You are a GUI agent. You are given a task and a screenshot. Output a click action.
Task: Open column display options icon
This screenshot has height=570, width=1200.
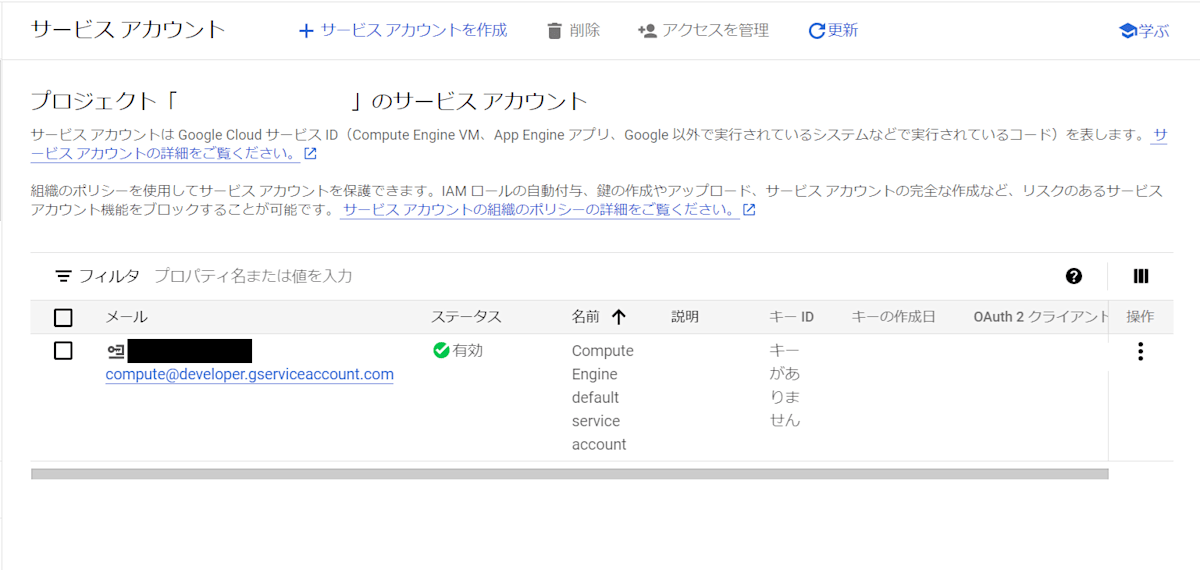point(1141,276)
